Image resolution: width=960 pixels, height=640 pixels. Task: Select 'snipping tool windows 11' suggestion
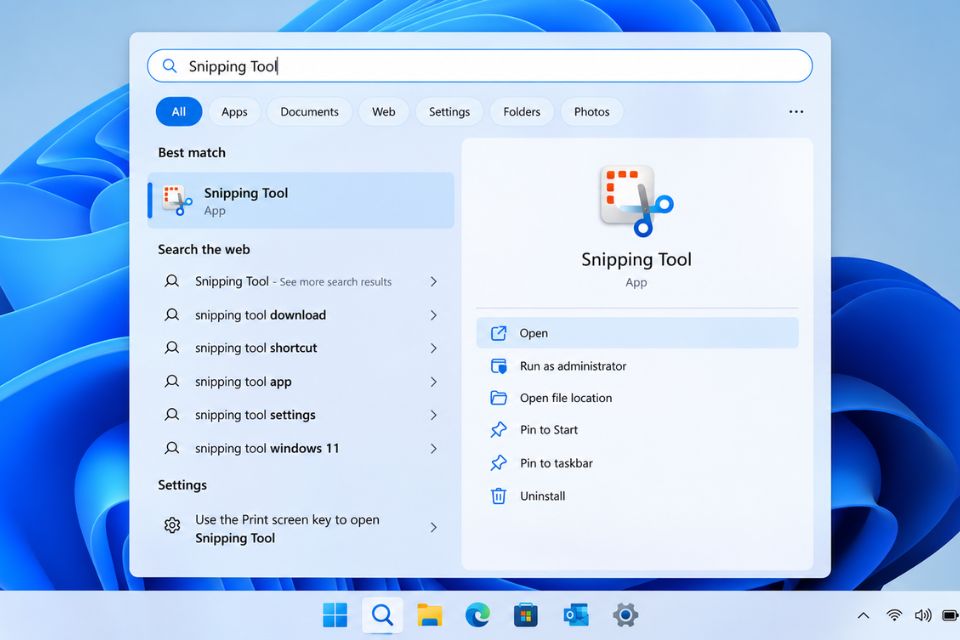point(301,448)
